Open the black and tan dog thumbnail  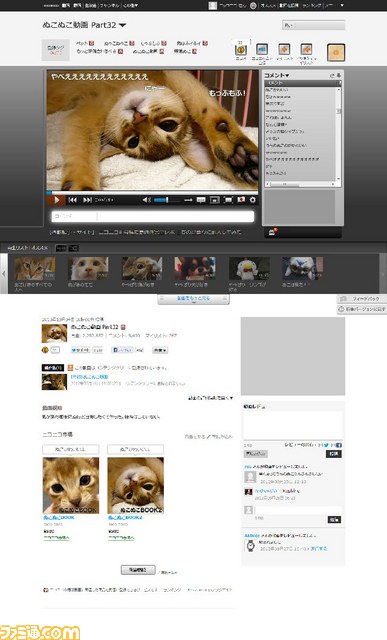(x=195, y=268)
